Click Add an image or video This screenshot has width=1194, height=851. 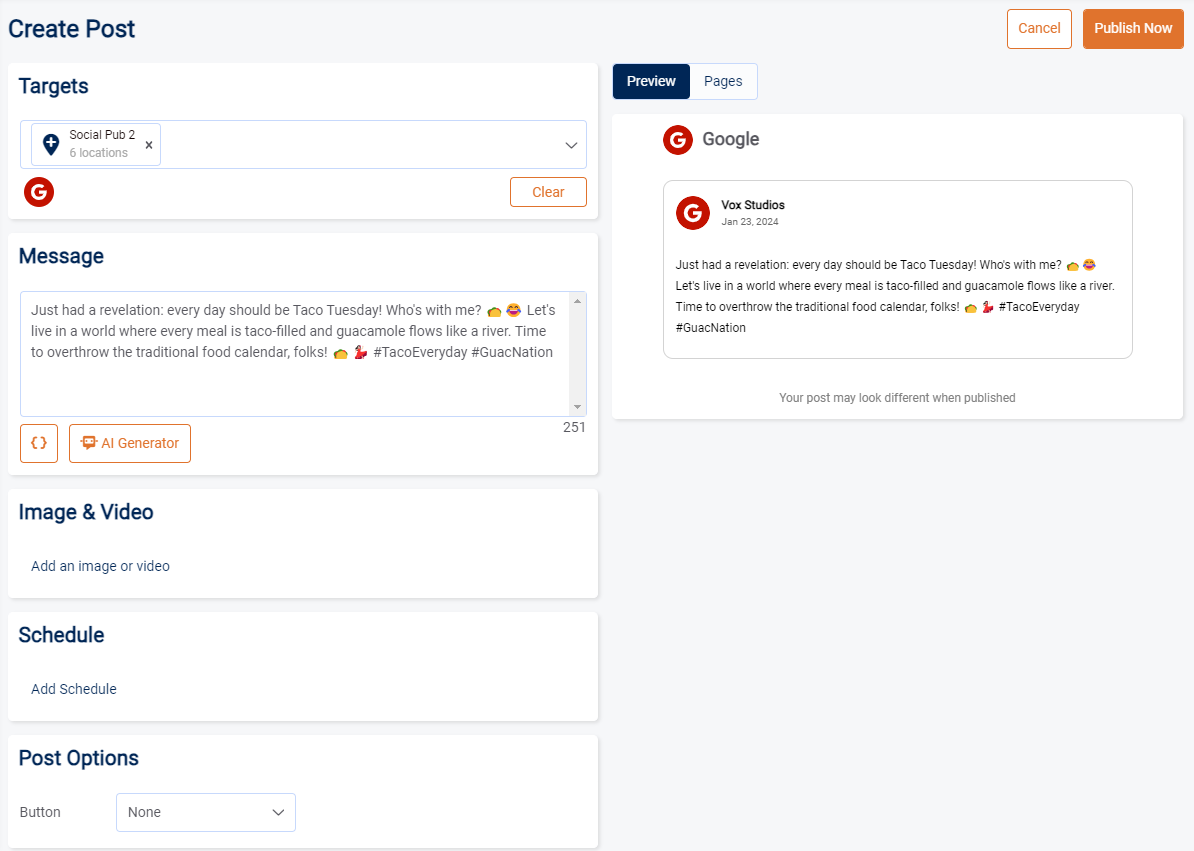click(x=100, y=566)
